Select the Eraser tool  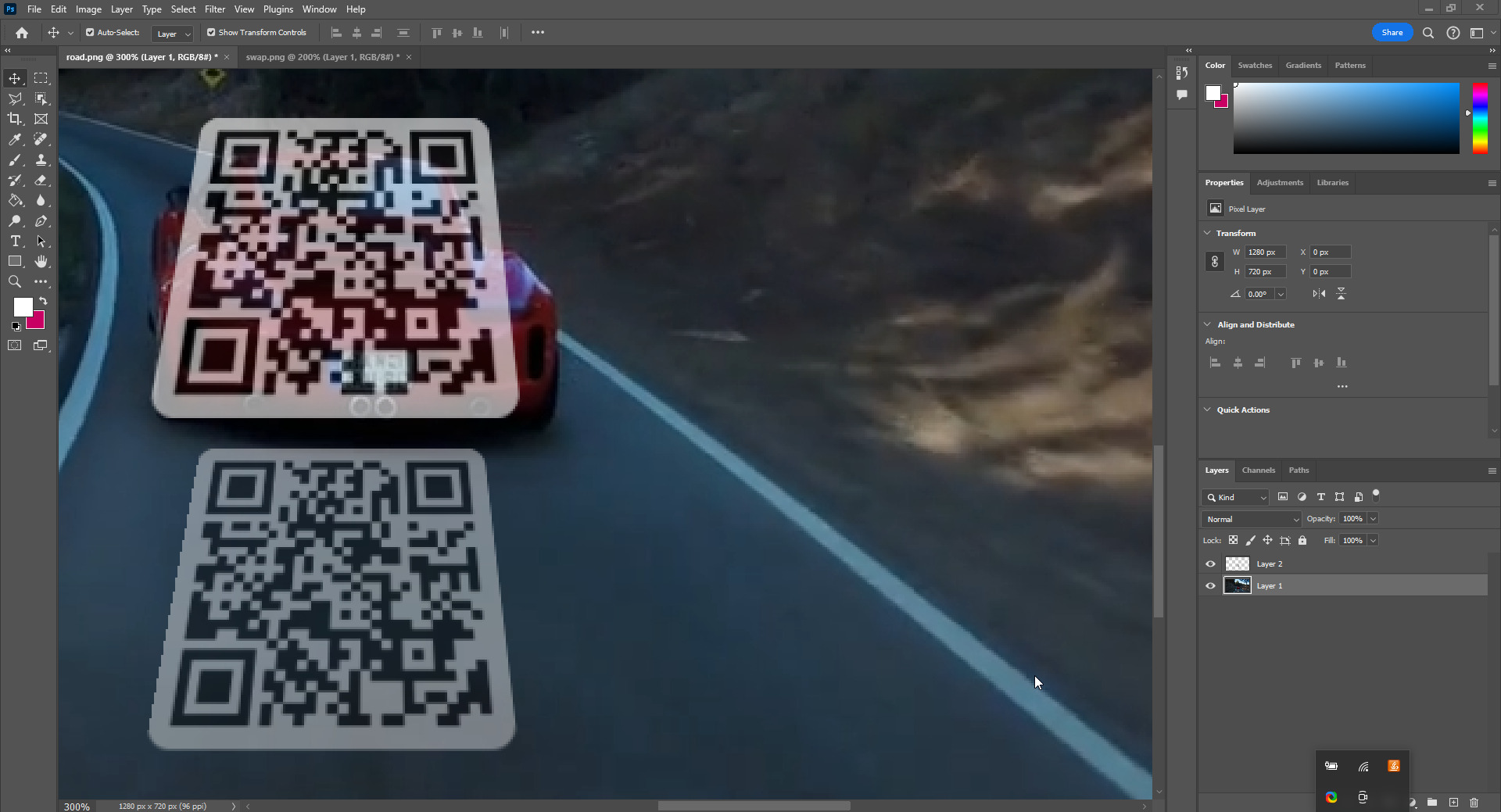coord(41,180)
